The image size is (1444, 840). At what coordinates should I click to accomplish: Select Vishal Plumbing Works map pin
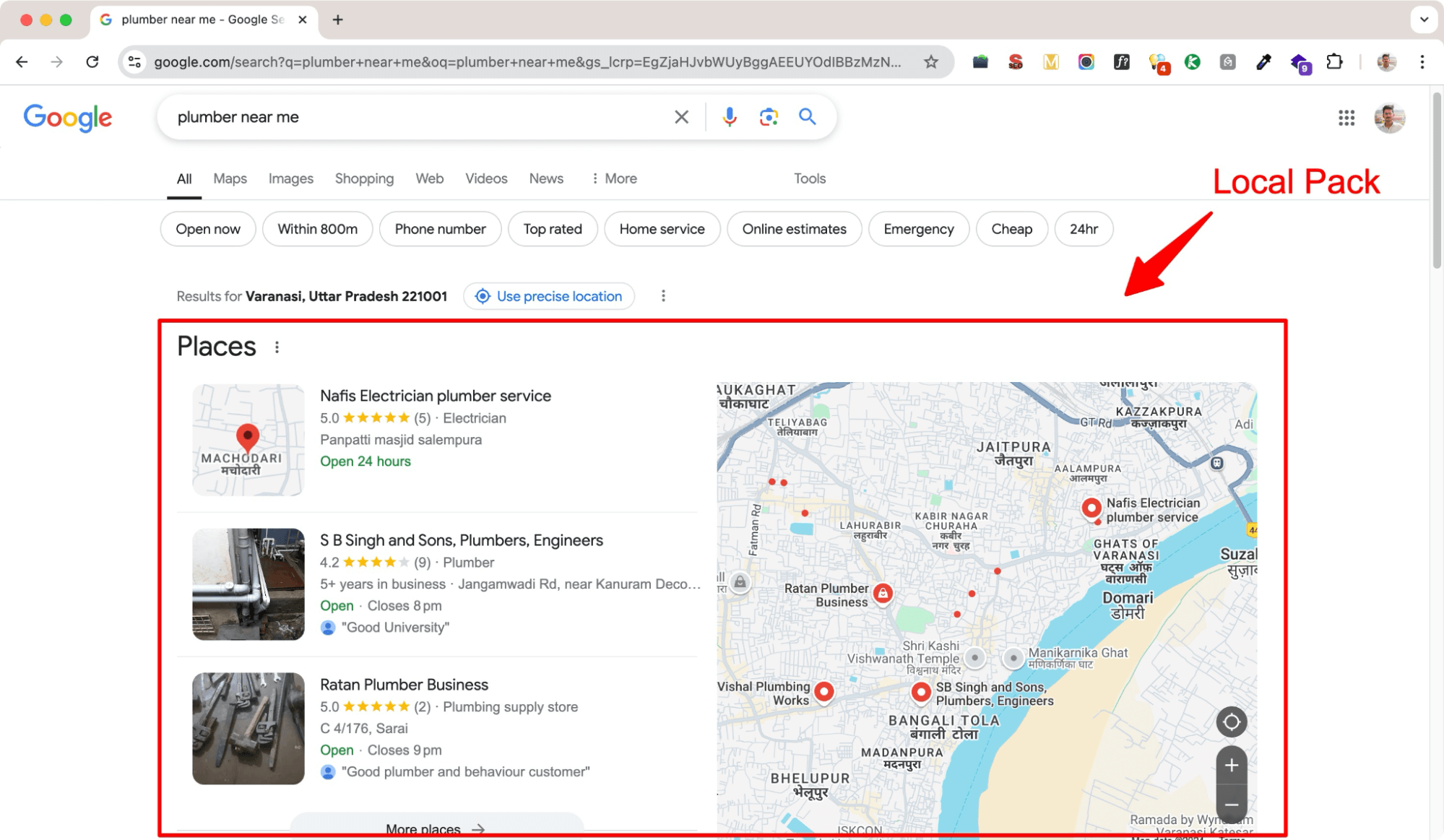tap(824, 692)
